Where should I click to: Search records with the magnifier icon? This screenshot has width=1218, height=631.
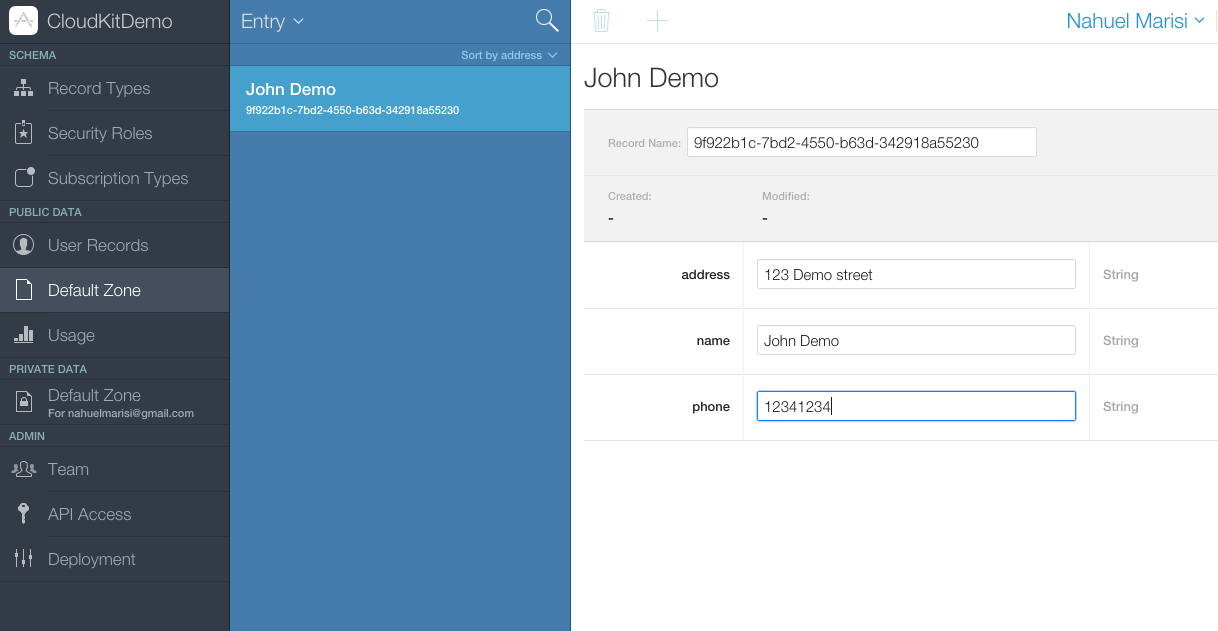tap(547, 20)
